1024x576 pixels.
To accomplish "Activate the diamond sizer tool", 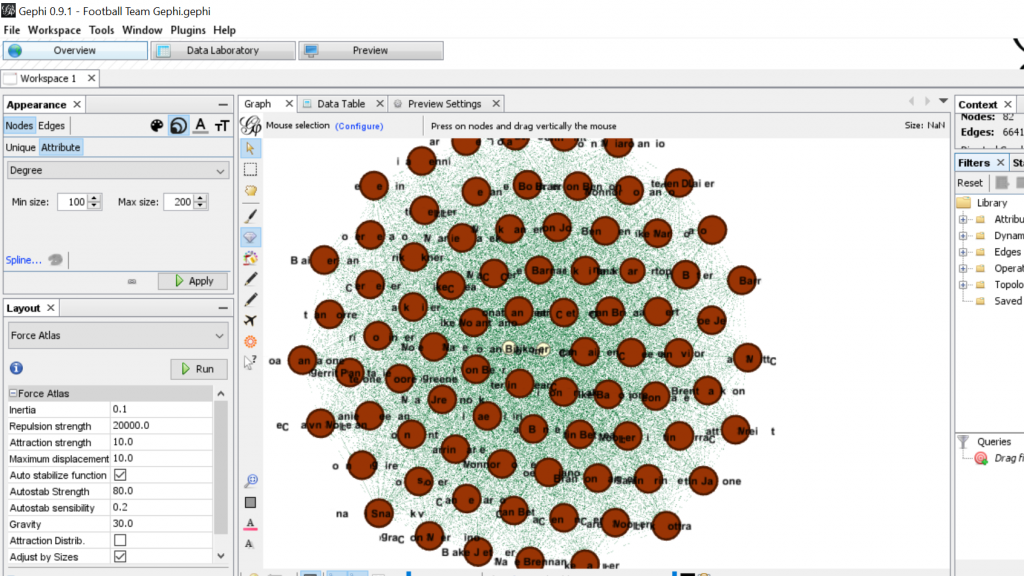I will pyautogui.click(x=251, y=237).
